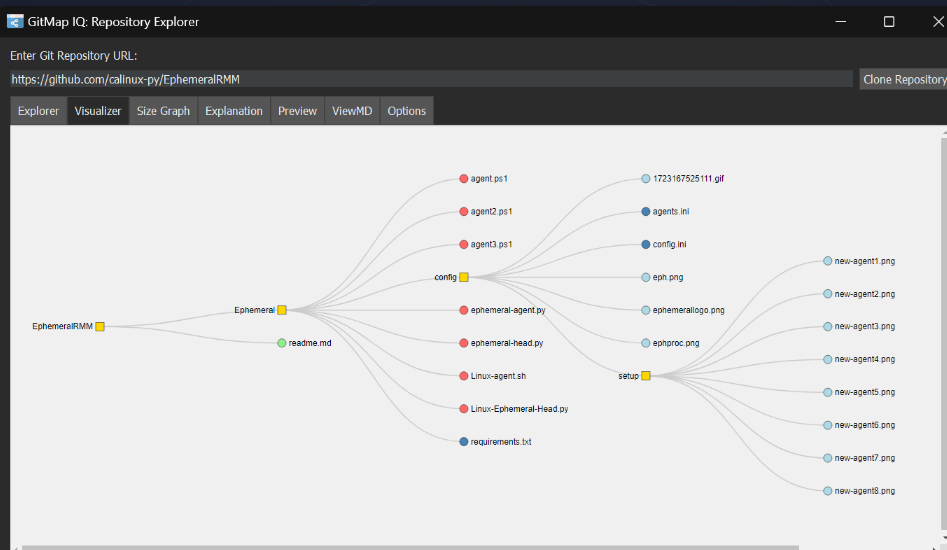947x550 pixels.
Task: Select the readme.md green node
Action: click(281, 343)
